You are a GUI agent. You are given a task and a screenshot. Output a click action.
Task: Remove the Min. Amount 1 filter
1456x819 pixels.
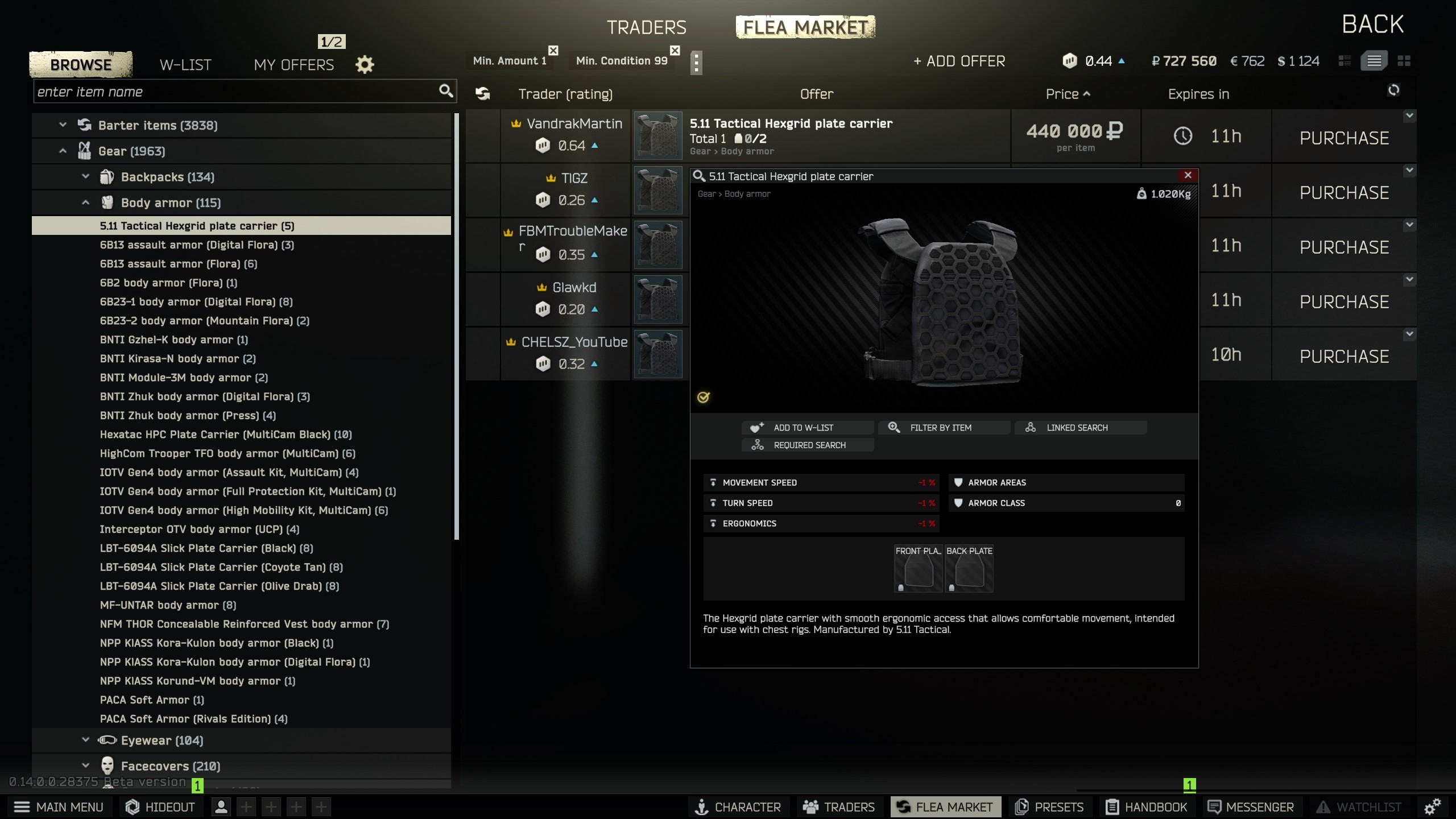click(x=553, y=51)
